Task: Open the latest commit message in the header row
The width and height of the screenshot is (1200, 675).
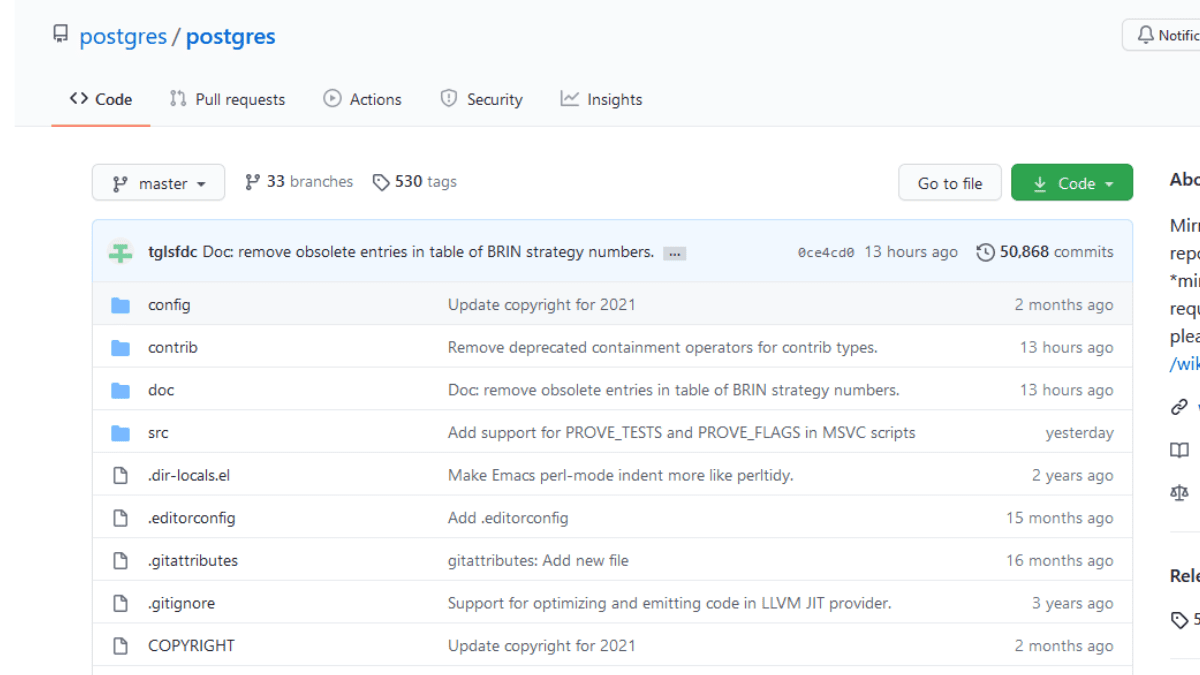Action: 428,252
